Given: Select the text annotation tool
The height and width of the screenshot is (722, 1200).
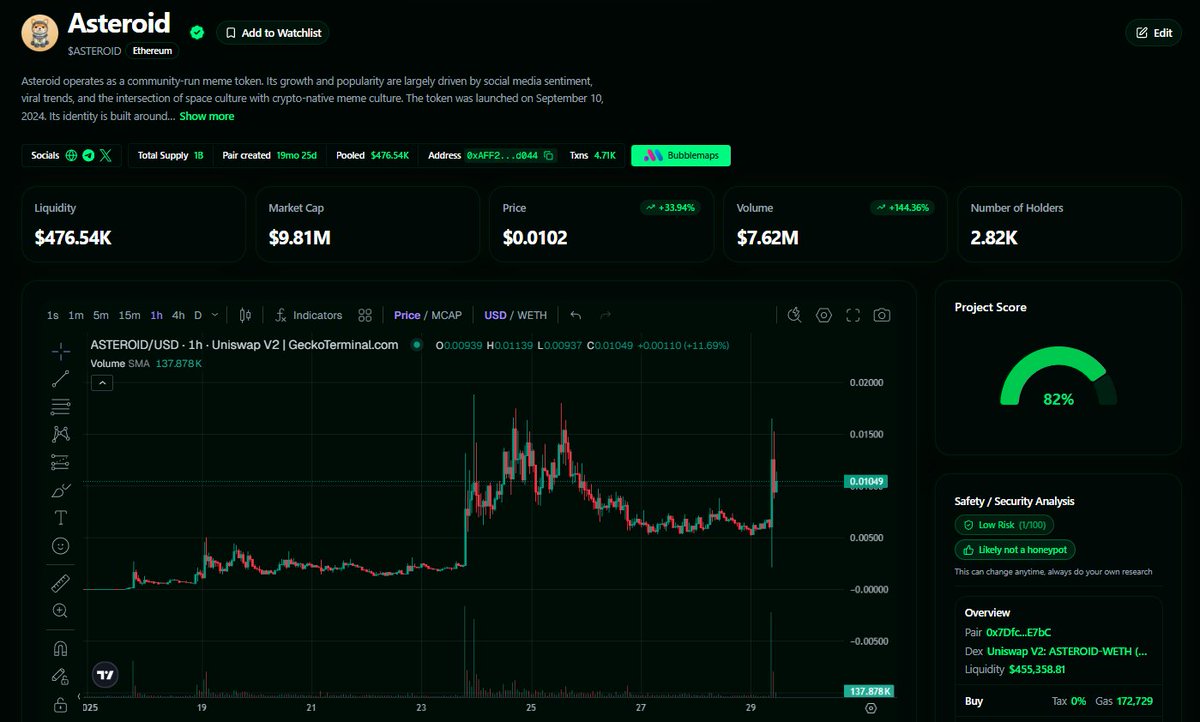Looking at the screenshot, I should [61, 517].
